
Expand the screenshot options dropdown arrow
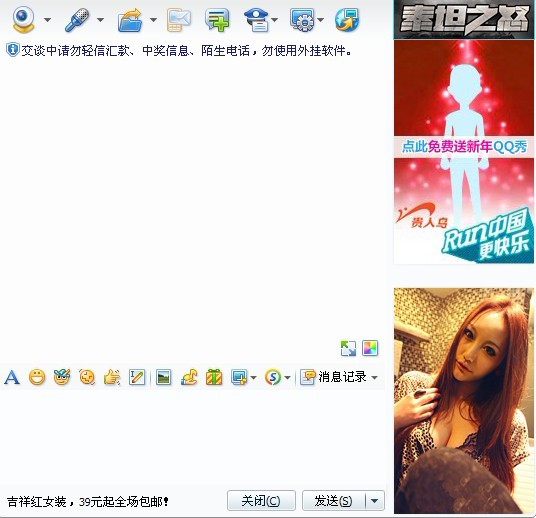253,378
